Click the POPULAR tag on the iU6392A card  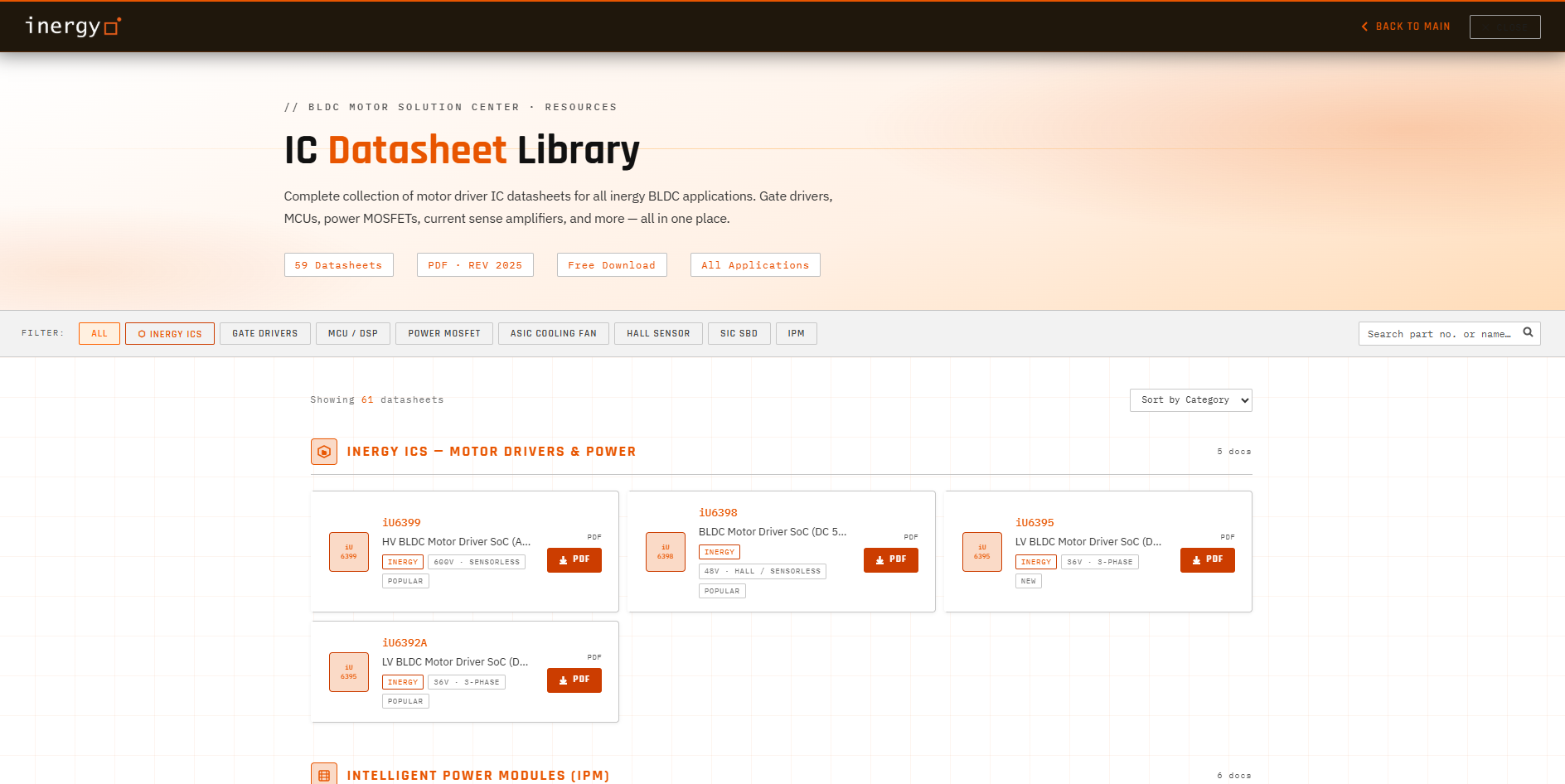coord(405,701)
